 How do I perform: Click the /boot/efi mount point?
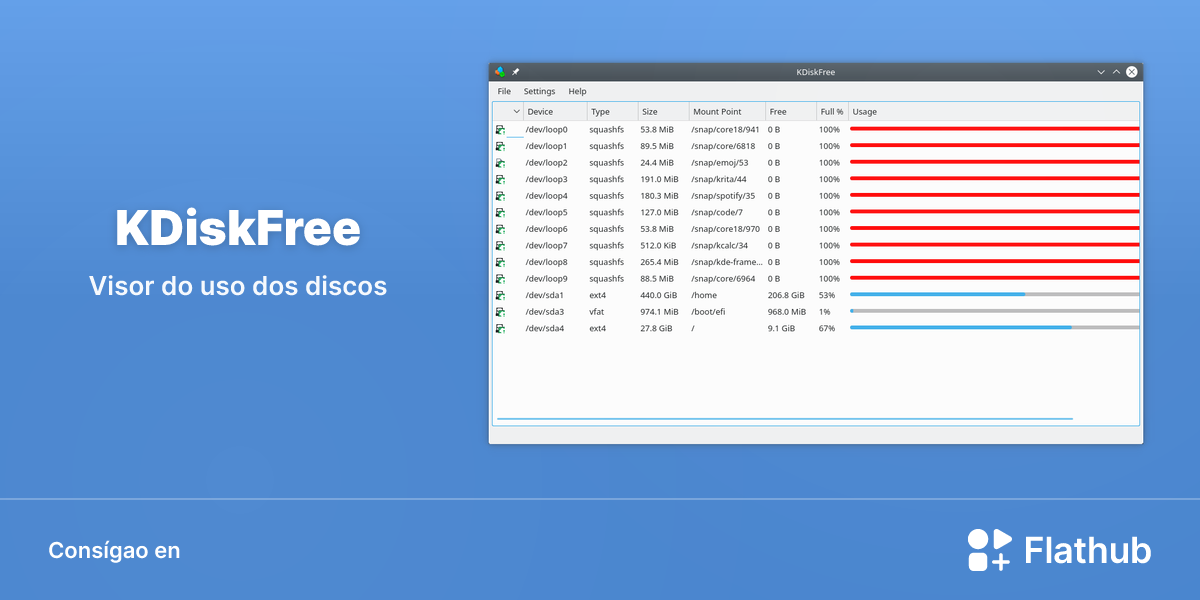point(708,312)
